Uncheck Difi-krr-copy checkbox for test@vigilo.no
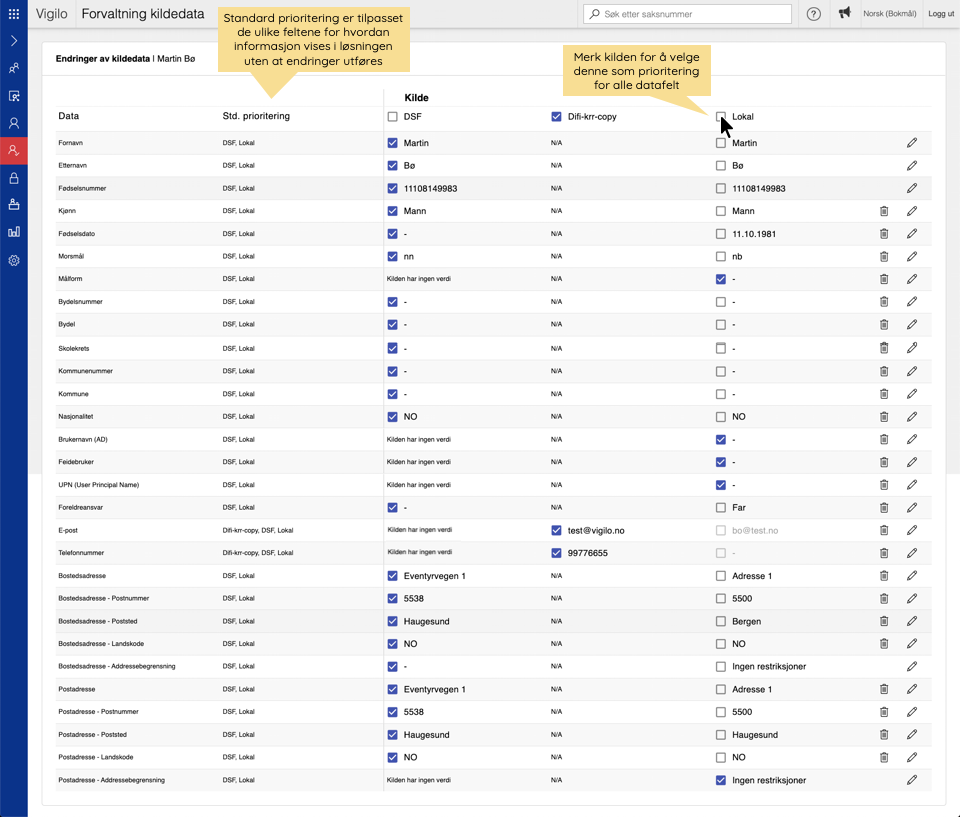960x817 pixels. tap(556, 530)
